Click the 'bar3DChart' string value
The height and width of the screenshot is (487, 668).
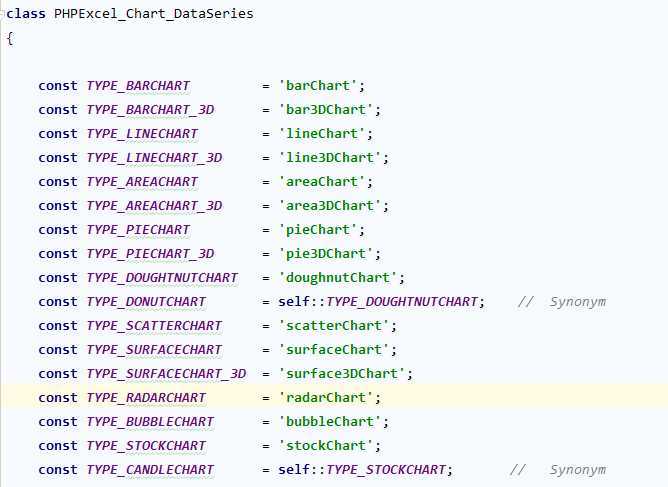(325, 110)
